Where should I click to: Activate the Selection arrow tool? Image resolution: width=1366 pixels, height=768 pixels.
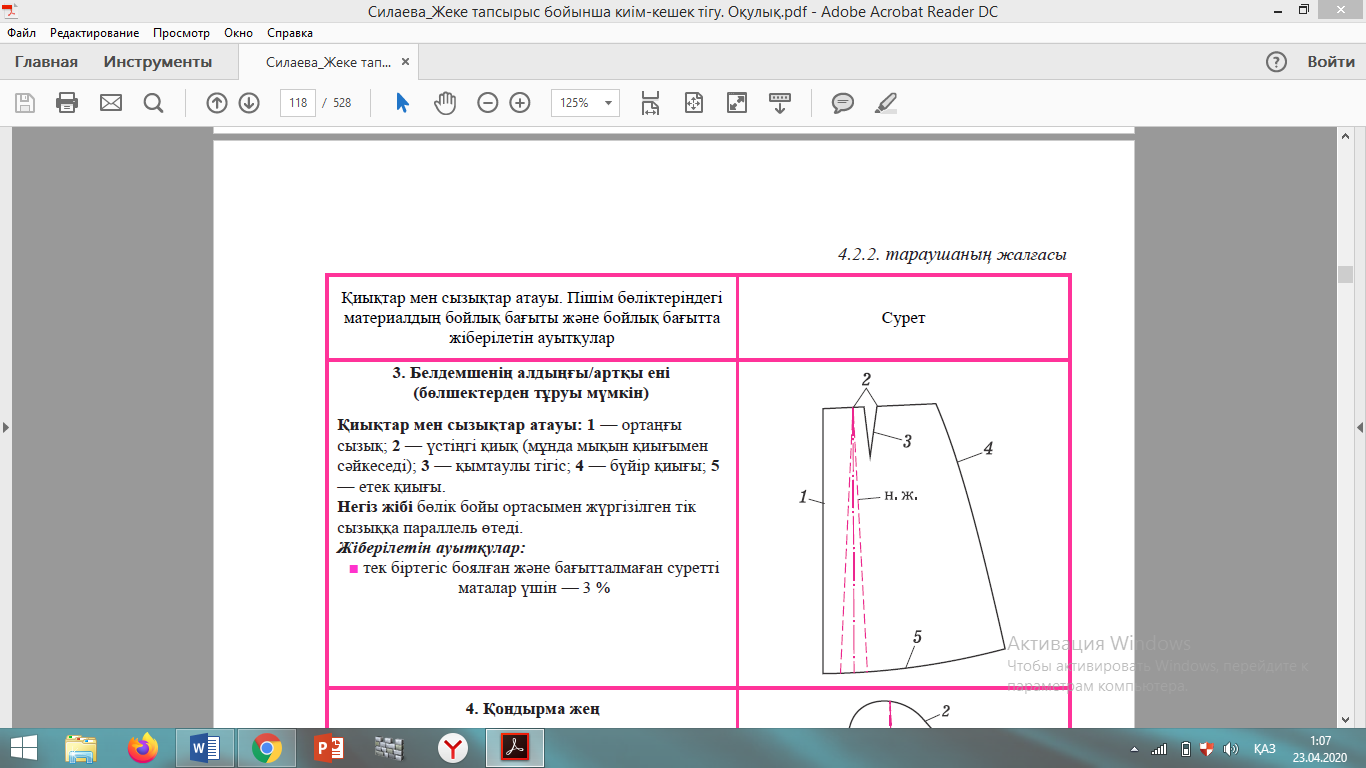pyautogui.click(x=403, y=103)
